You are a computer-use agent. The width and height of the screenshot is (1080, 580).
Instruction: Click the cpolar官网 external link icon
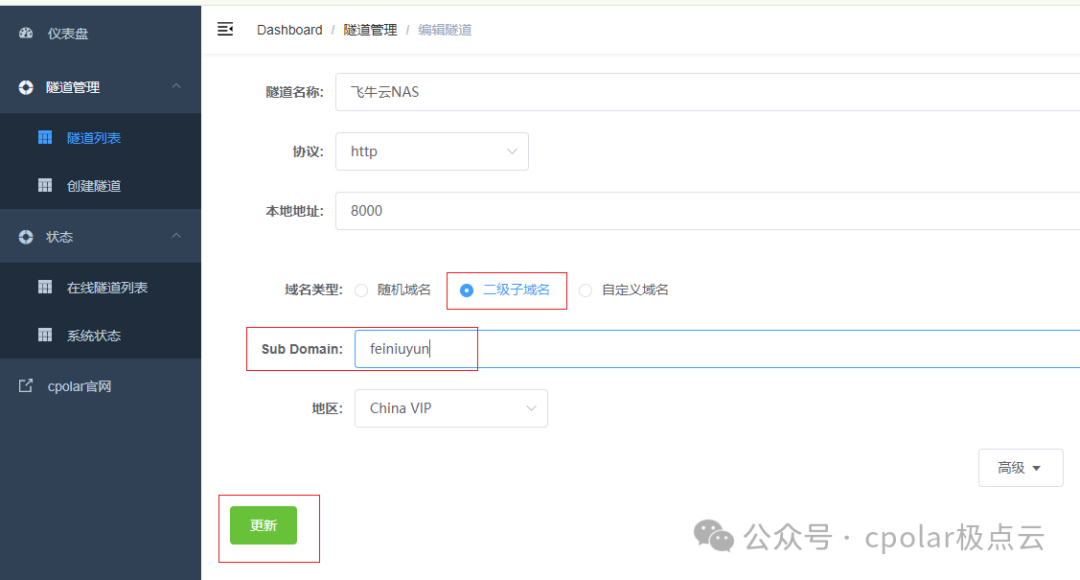(25, 386)
